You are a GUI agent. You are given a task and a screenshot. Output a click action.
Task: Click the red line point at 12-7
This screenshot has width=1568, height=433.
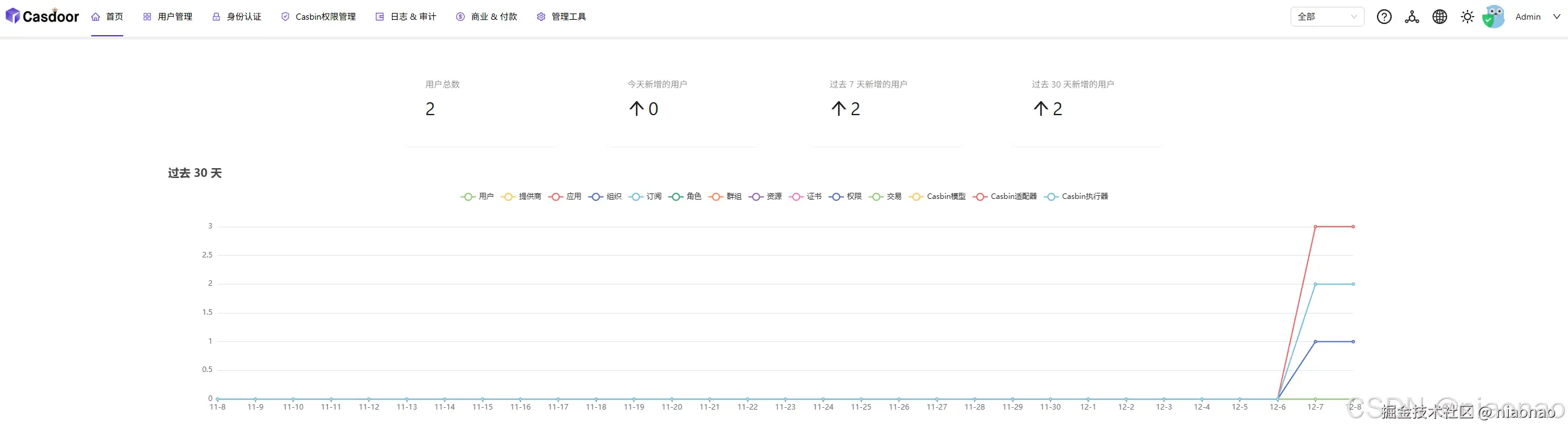1315,227
